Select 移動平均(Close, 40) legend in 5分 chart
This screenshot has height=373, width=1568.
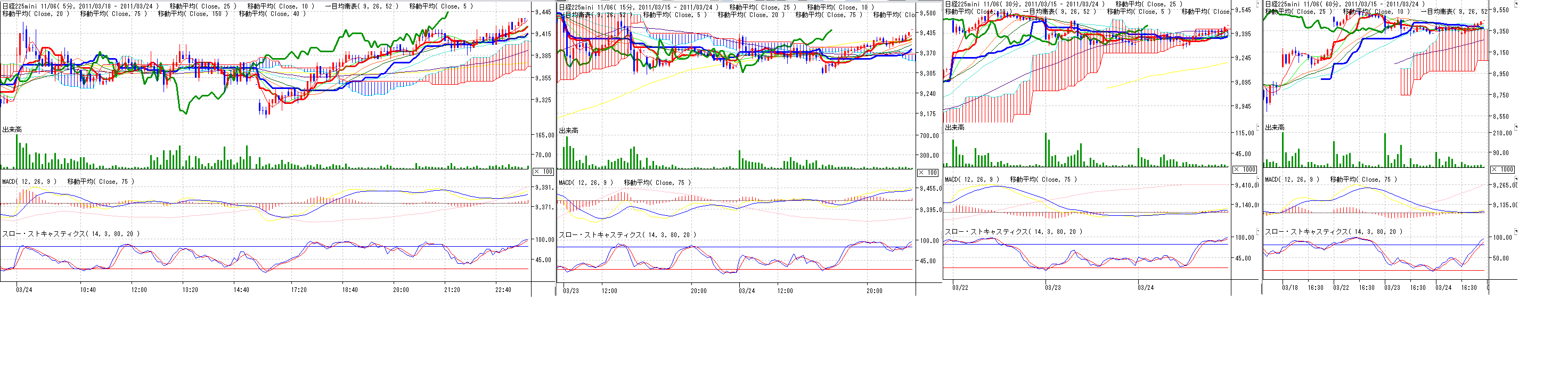click(272, 14)
